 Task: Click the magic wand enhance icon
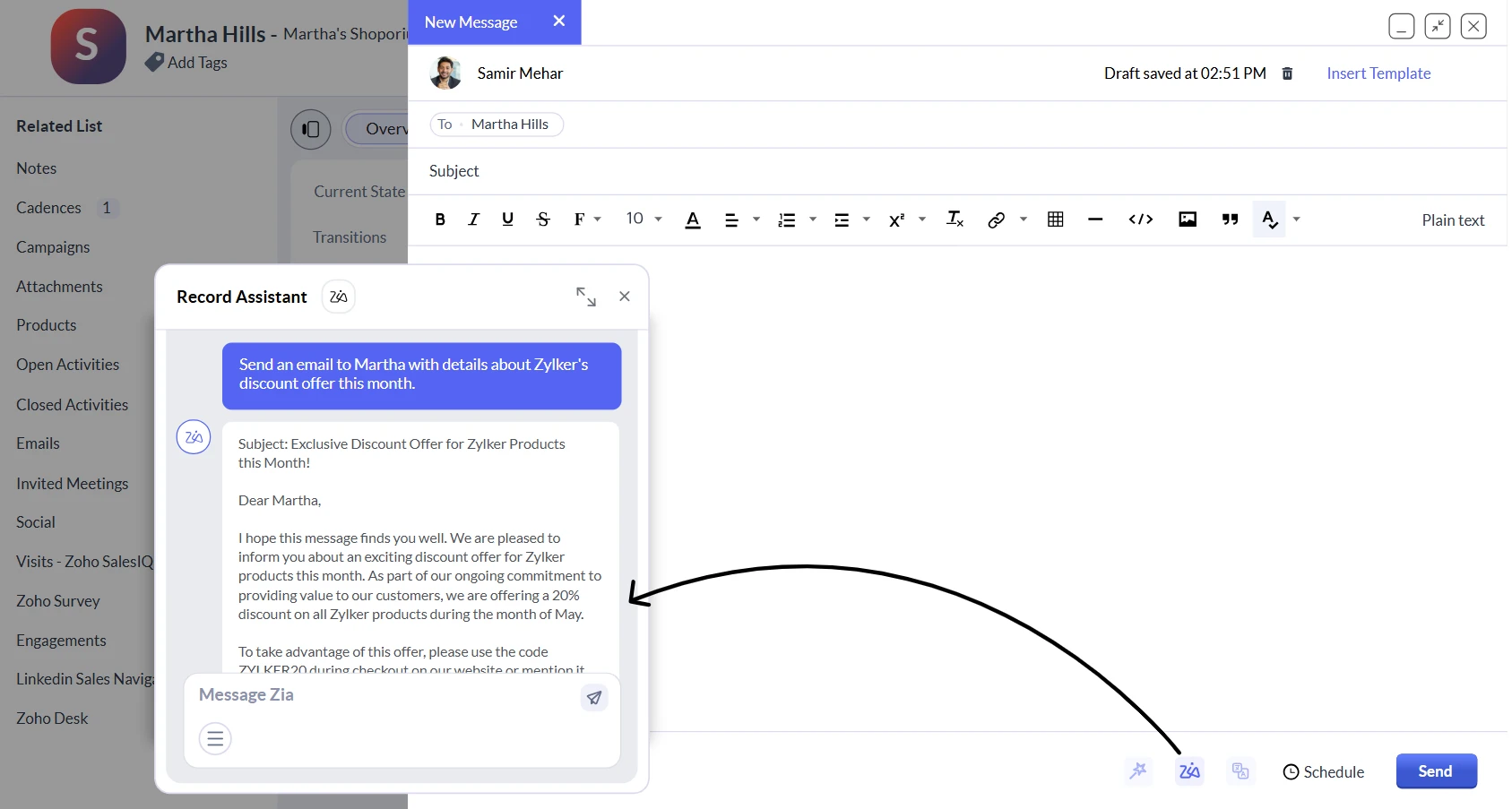[x=1138, y=771]
